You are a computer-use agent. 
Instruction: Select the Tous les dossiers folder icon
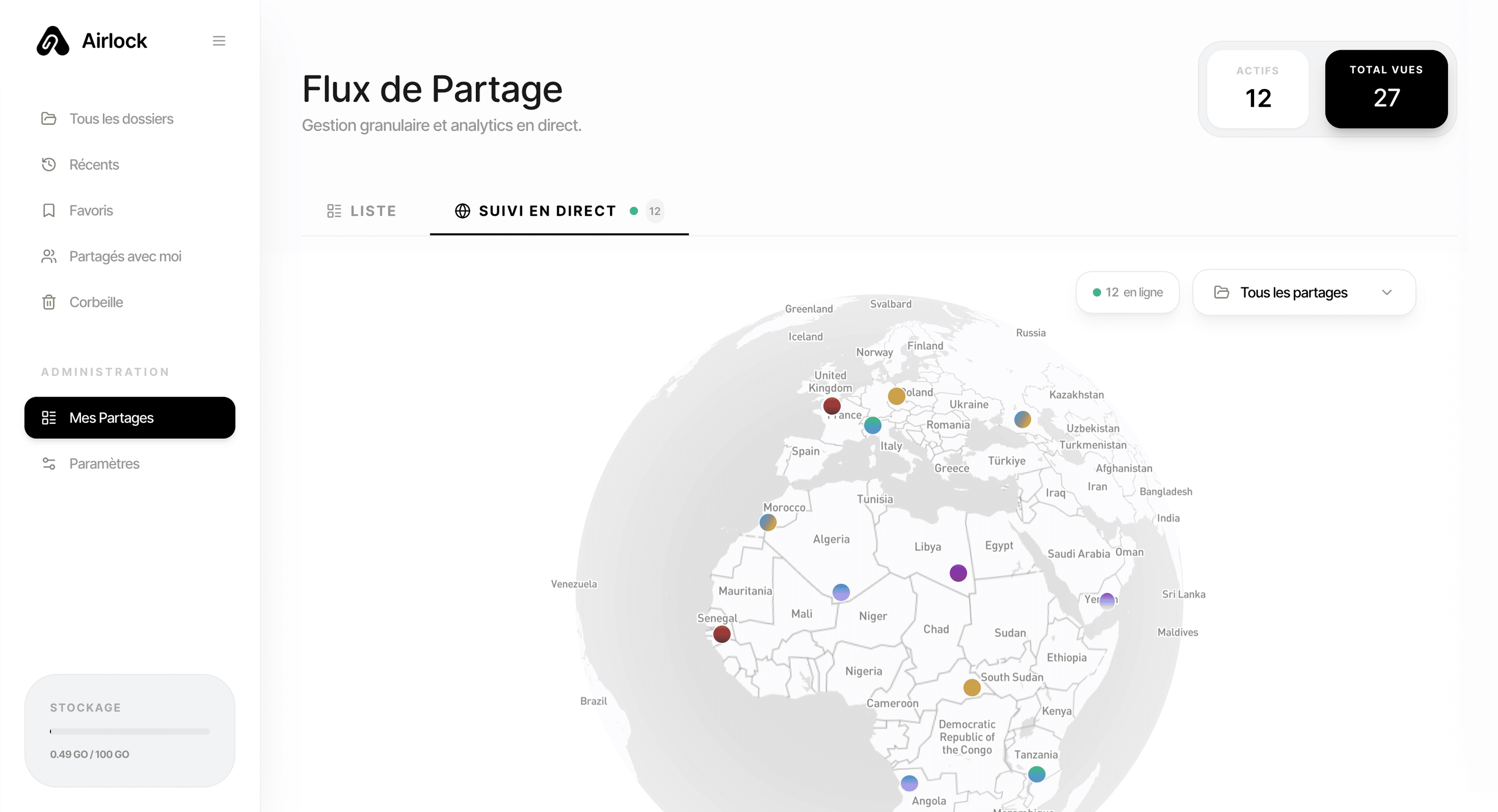coord(50,119)
